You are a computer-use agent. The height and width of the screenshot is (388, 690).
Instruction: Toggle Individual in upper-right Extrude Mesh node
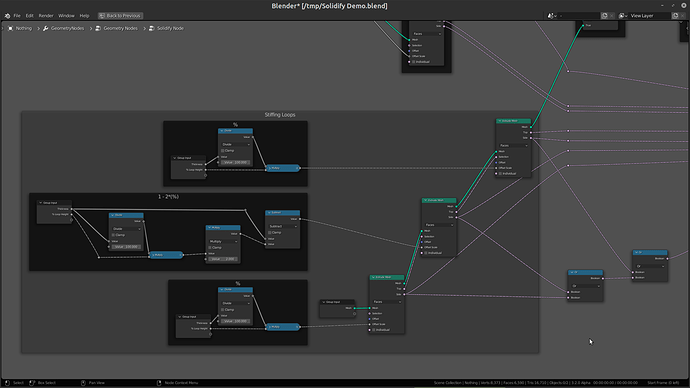(x=500, y=173)
